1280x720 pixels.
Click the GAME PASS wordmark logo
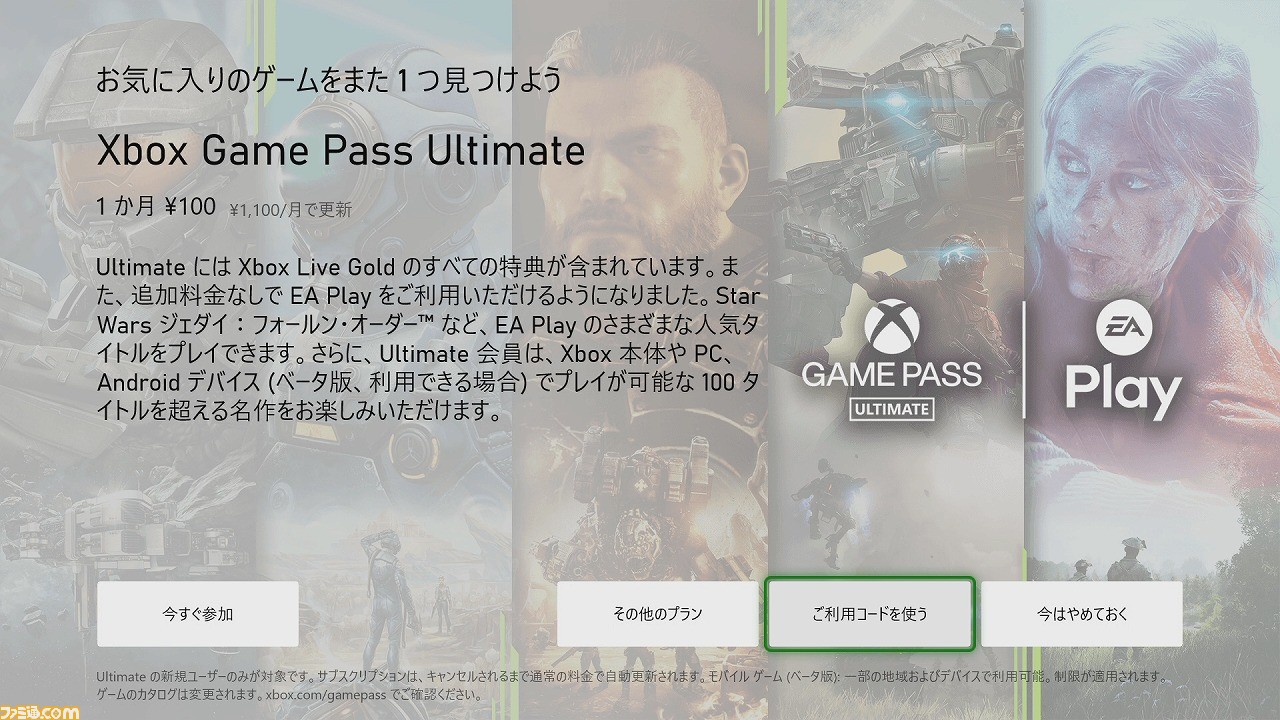(x=892, y=376)
